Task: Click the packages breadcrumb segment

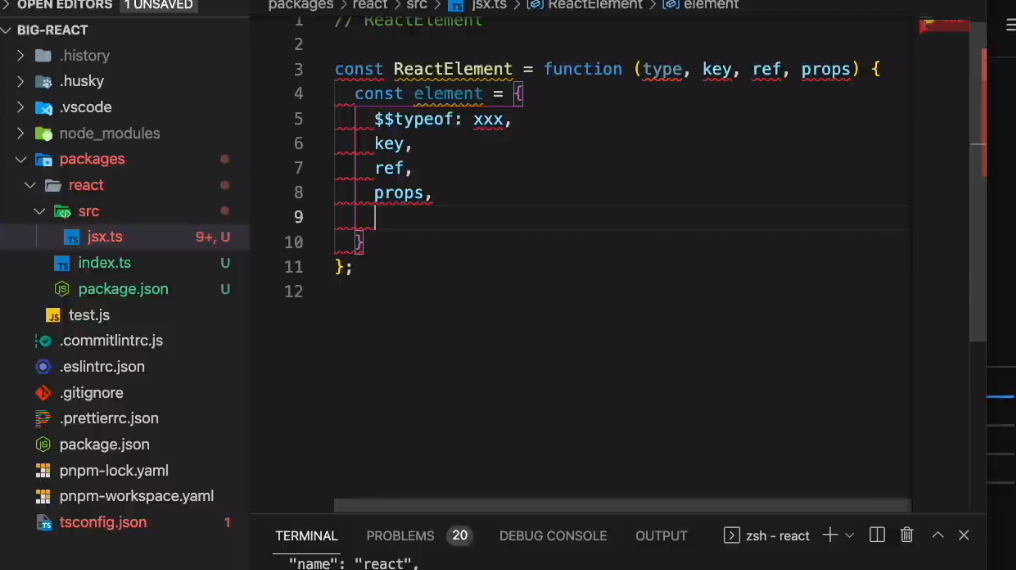Action: click(x=301, y=5)
